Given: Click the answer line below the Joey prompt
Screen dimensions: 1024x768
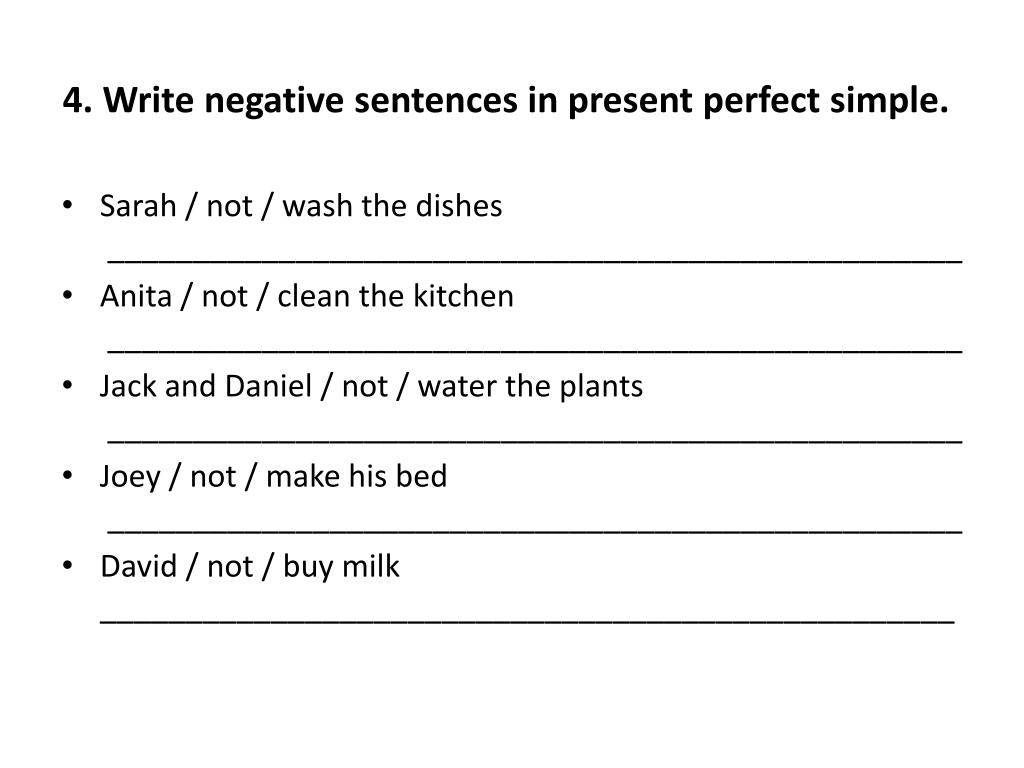Looking at the screenshot, I should point(535,532).
